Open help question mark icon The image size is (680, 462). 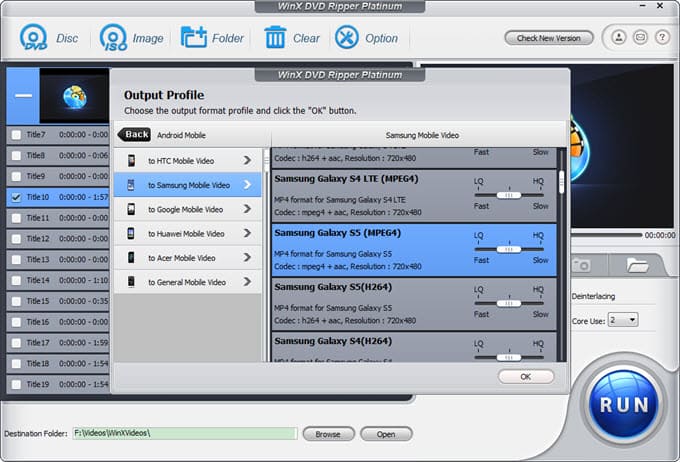(x=662, y=37)
